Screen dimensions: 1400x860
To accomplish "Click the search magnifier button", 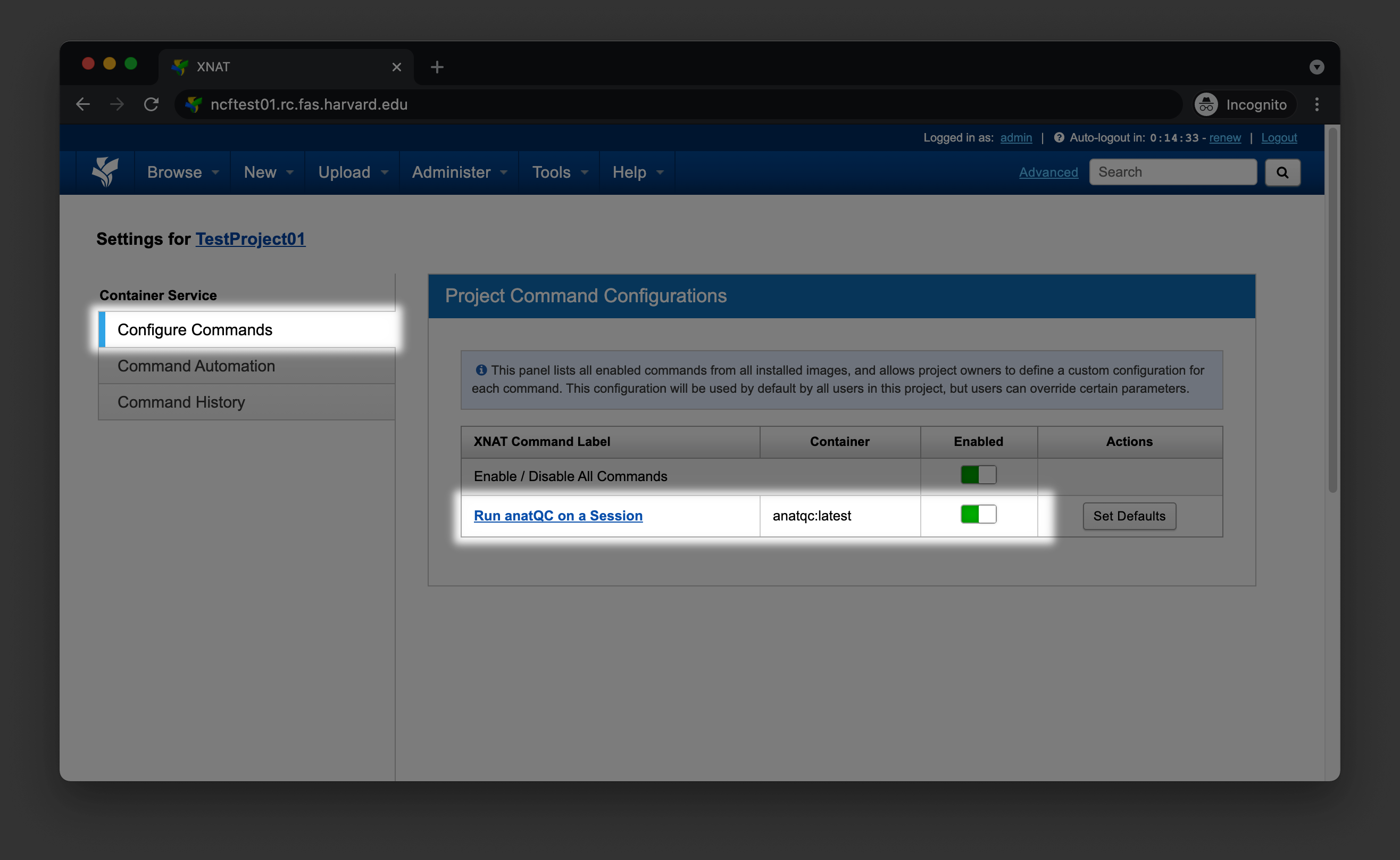I will pyautogui.click(x=1282, y=172).
